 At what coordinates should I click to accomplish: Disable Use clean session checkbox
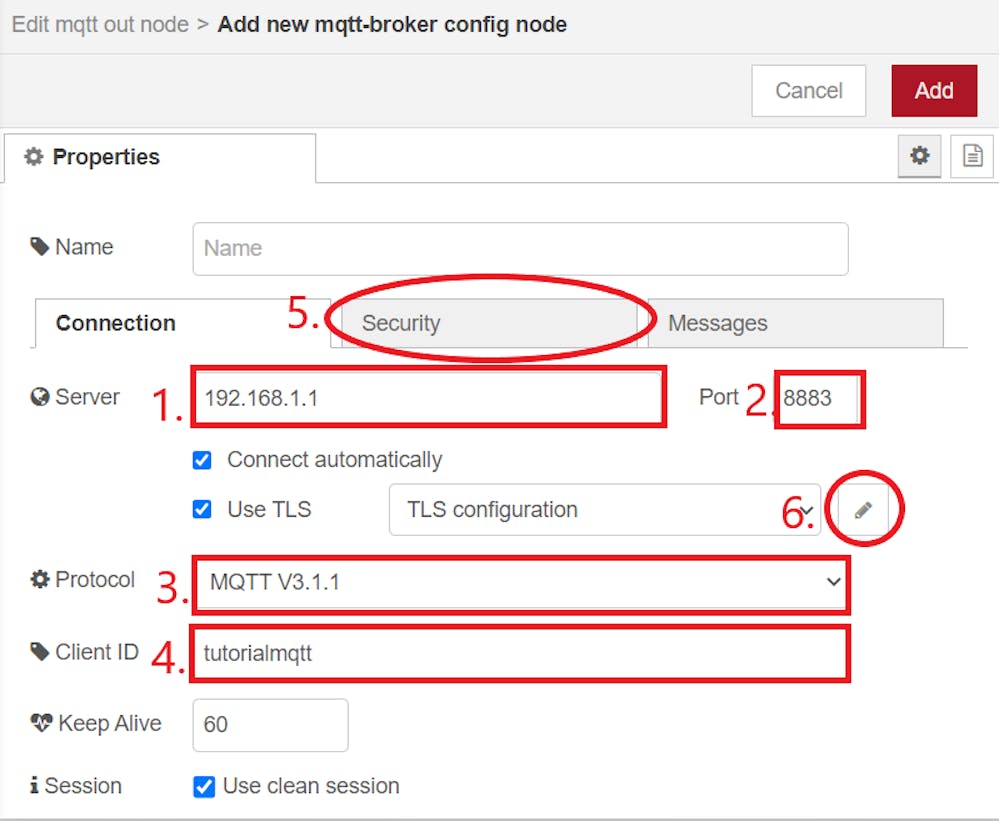[204, 787]
